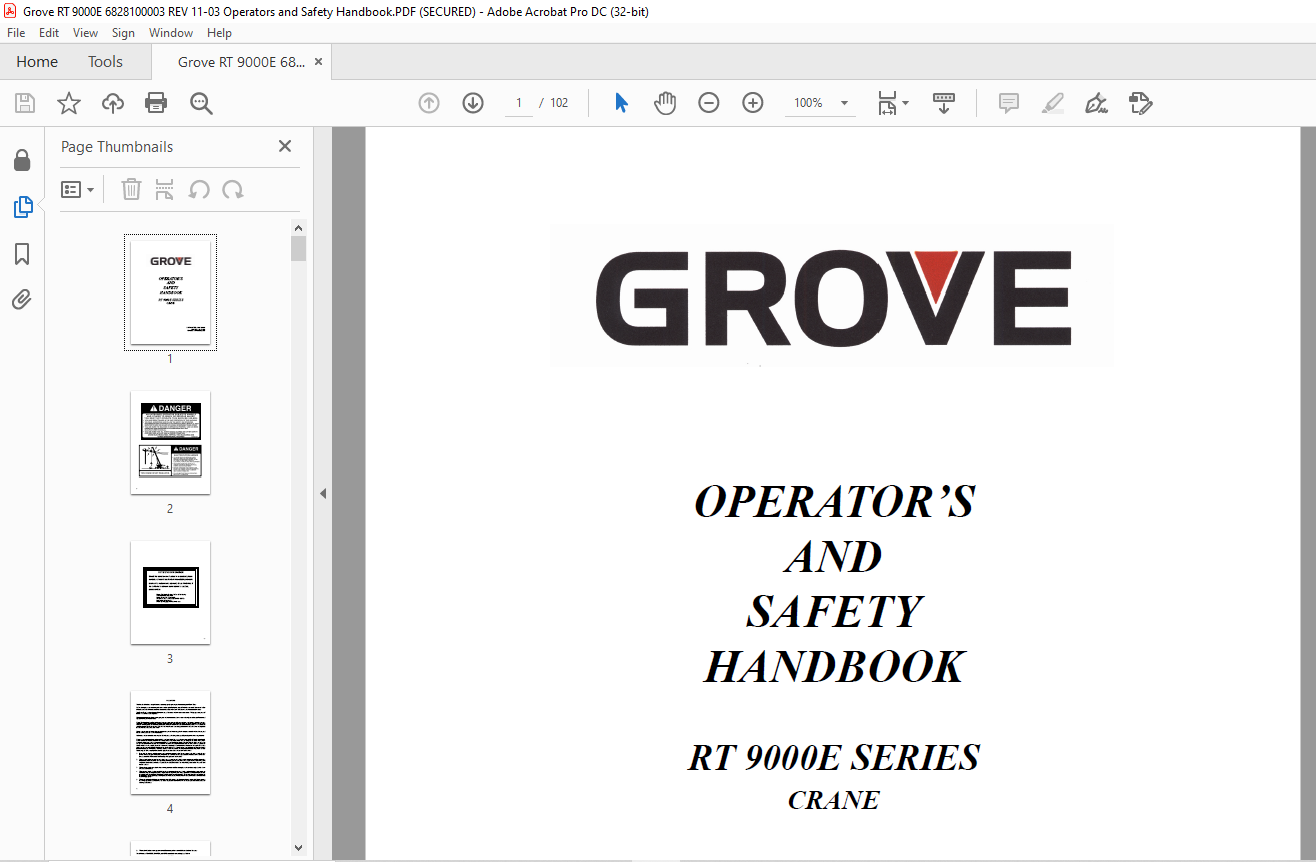Open the Attachments paperclip panel
The image size is (1316, 862).
point(22,300)
